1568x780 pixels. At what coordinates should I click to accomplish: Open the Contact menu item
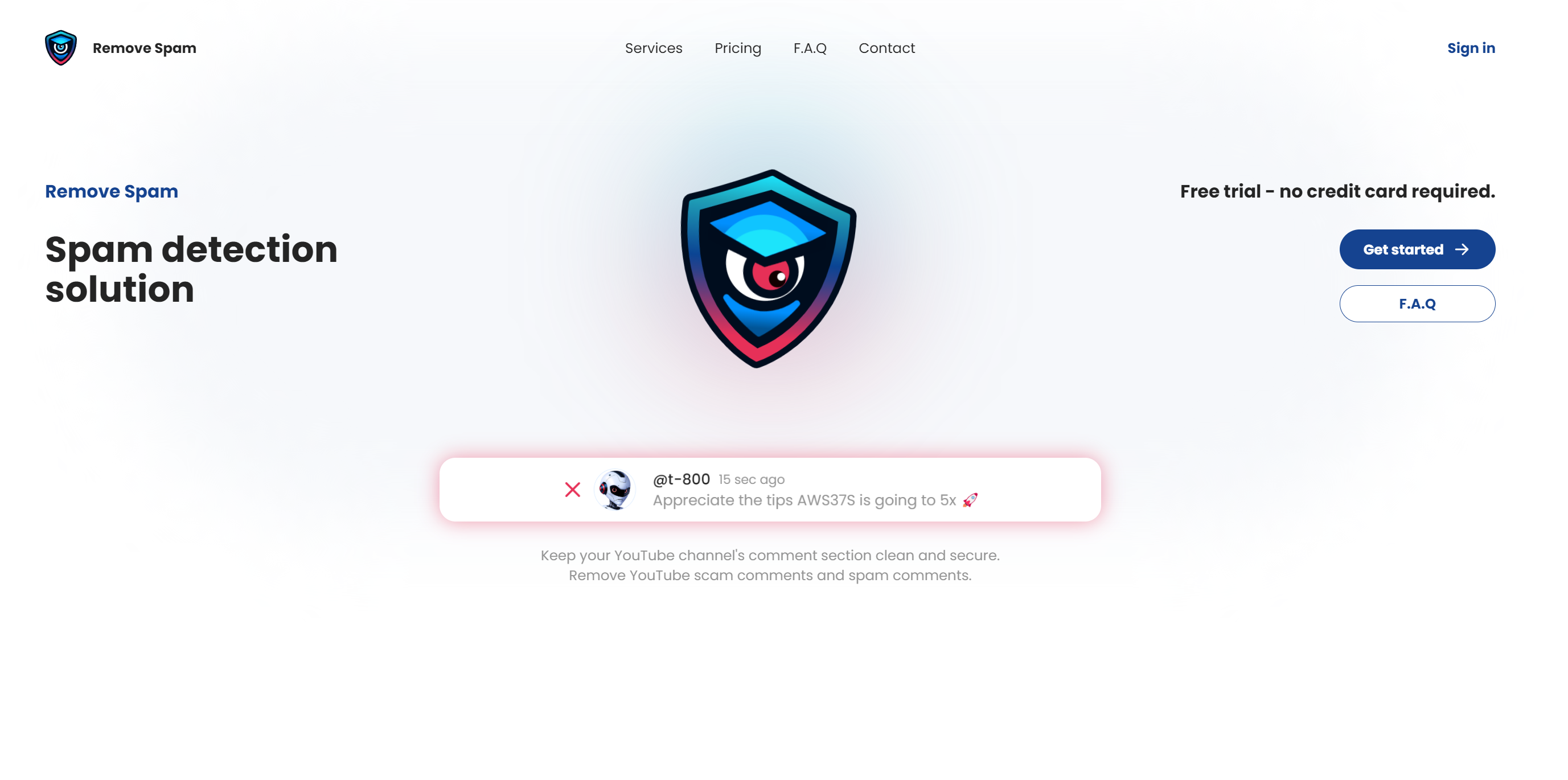[x=886, y=48]
